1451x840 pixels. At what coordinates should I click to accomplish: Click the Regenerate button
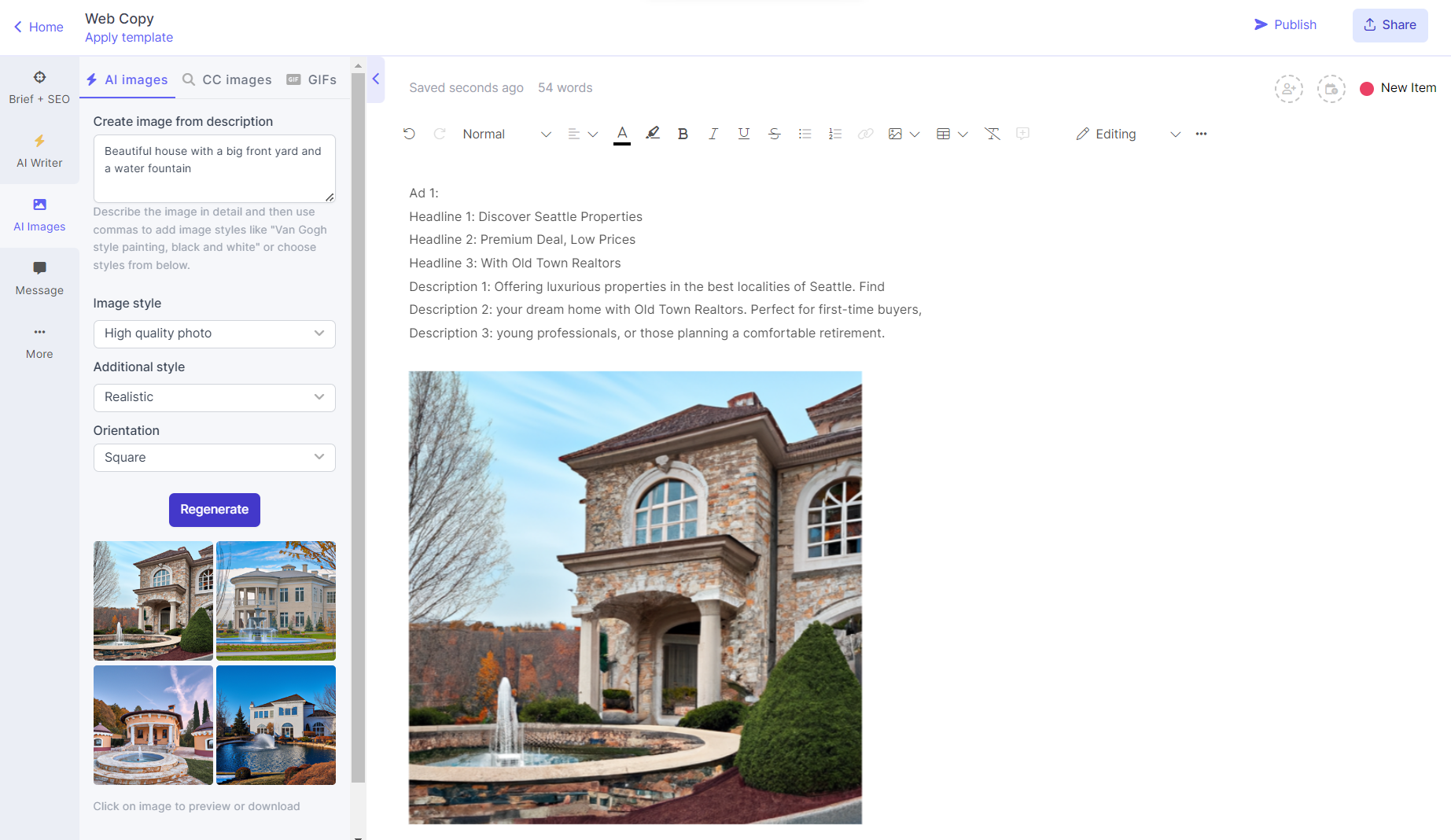(x=215, y=510)
